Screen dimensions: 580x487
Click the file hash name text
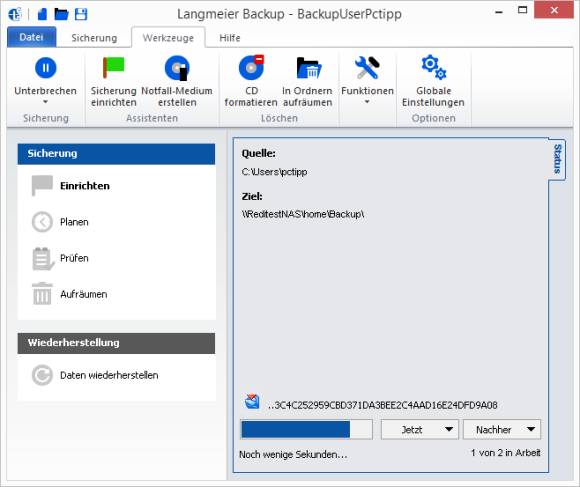(x=382, y=405)
